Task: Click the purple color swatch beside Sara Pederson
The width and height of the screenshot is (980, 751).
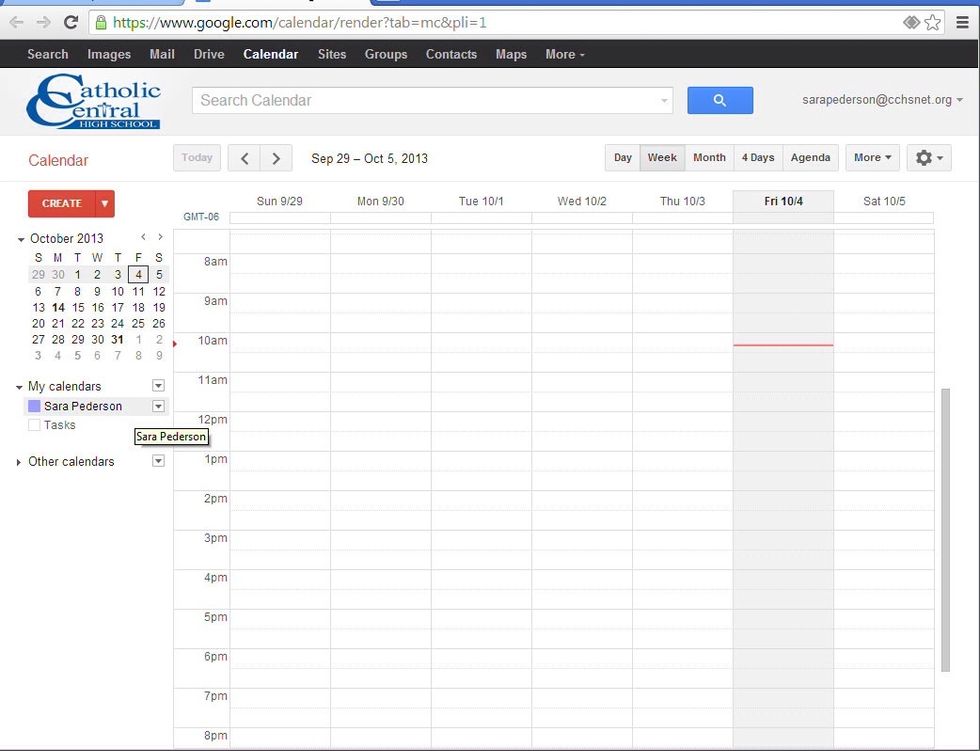Action: point(33,406)
